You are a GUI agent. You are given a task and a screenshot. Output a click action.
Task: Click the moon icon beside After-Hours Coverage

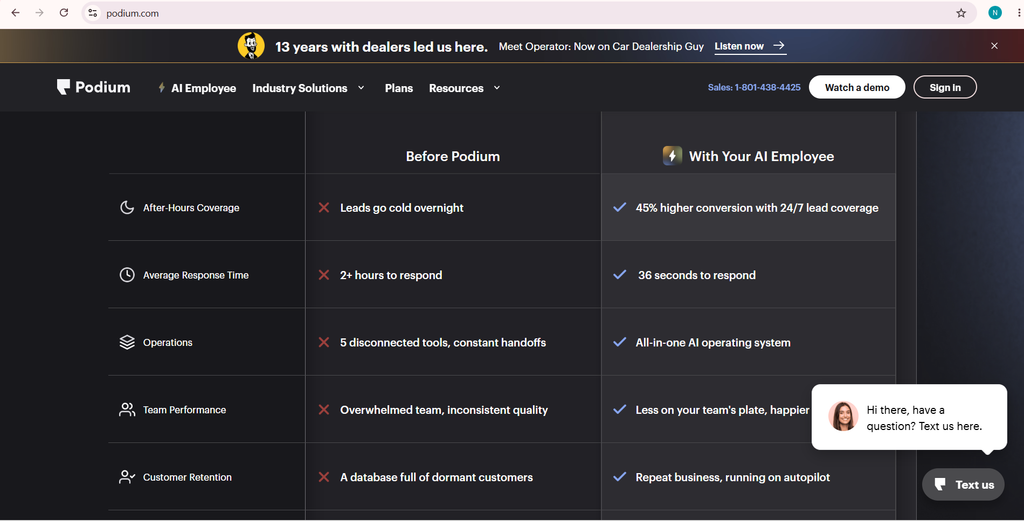tap(127, 208)
